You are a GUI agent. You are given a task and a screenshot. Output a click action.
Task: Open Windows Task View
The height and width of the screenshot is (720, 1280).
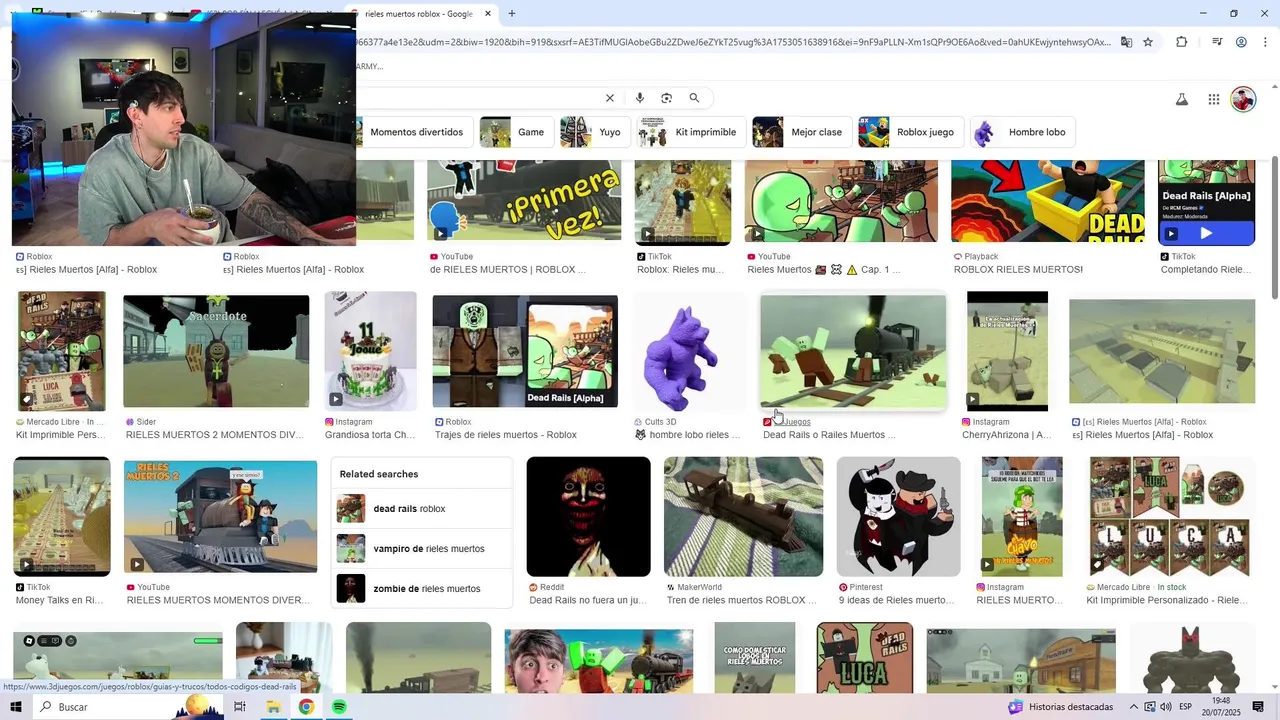click(240, 707)
